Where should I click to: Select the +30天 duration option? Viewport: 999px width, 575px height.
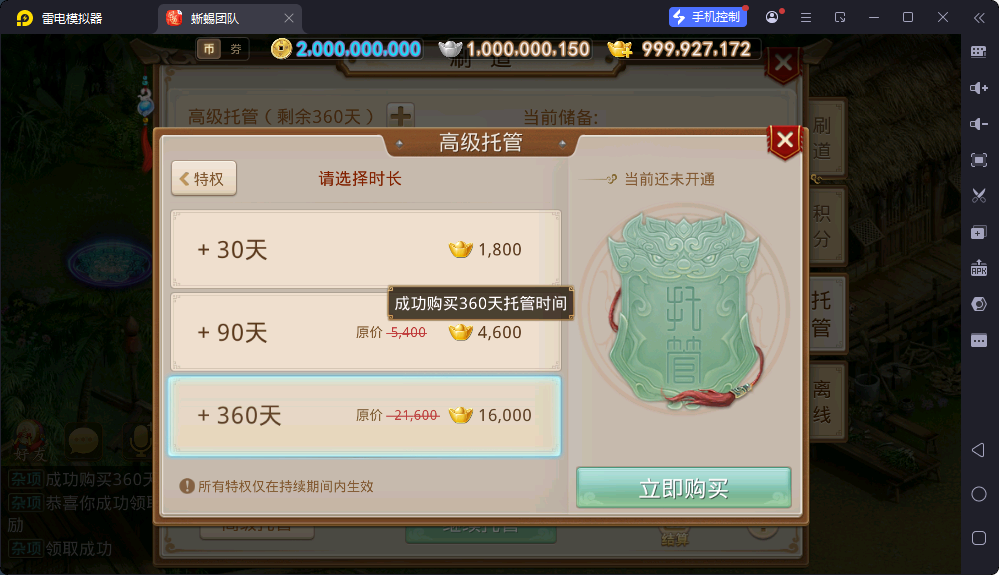[x=366, y=249]
